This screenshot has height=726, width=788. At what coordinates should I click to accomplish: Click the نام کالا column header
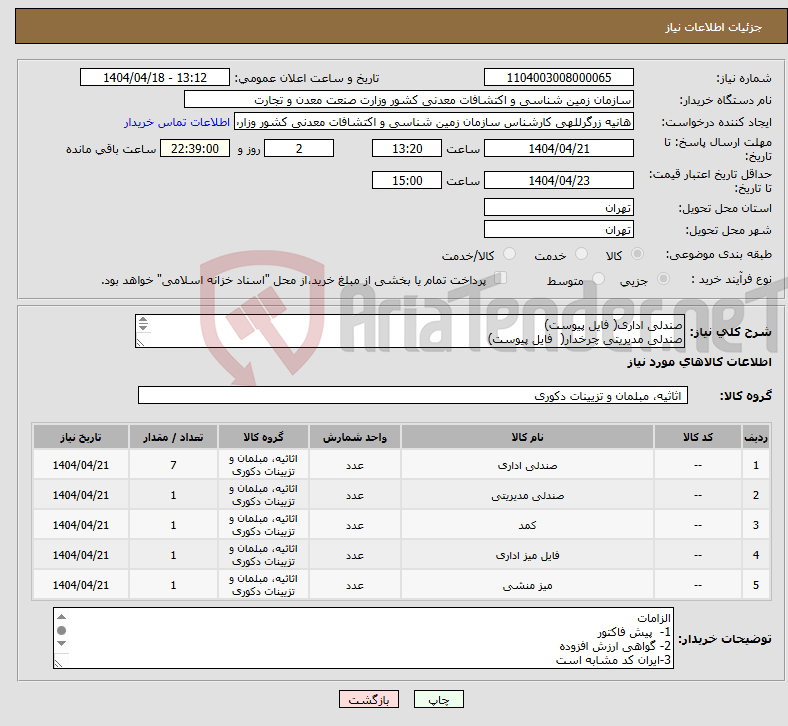[527, 437]
